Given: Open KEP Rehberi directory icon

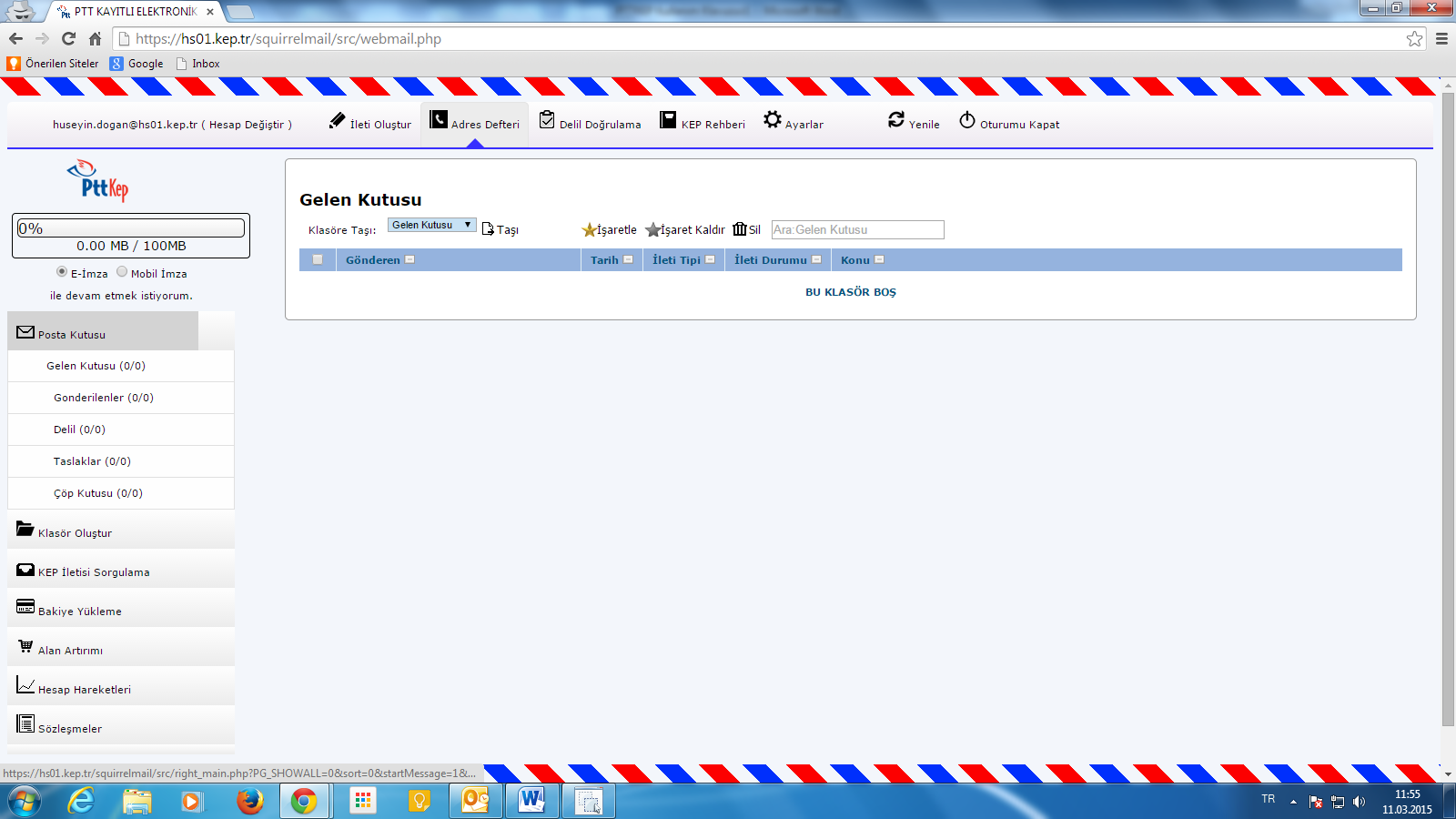Looking at the screenshot, I should coord(668,120).
